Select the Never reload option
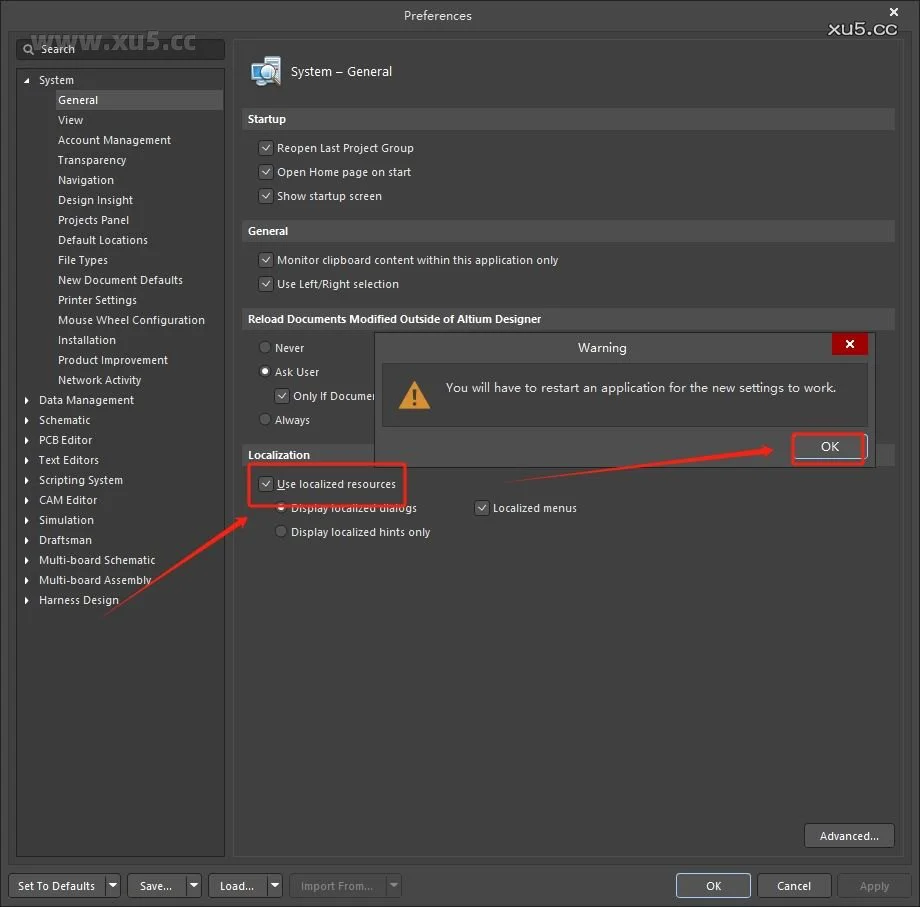This screenshot has height=907, width=920. [265, 348]
